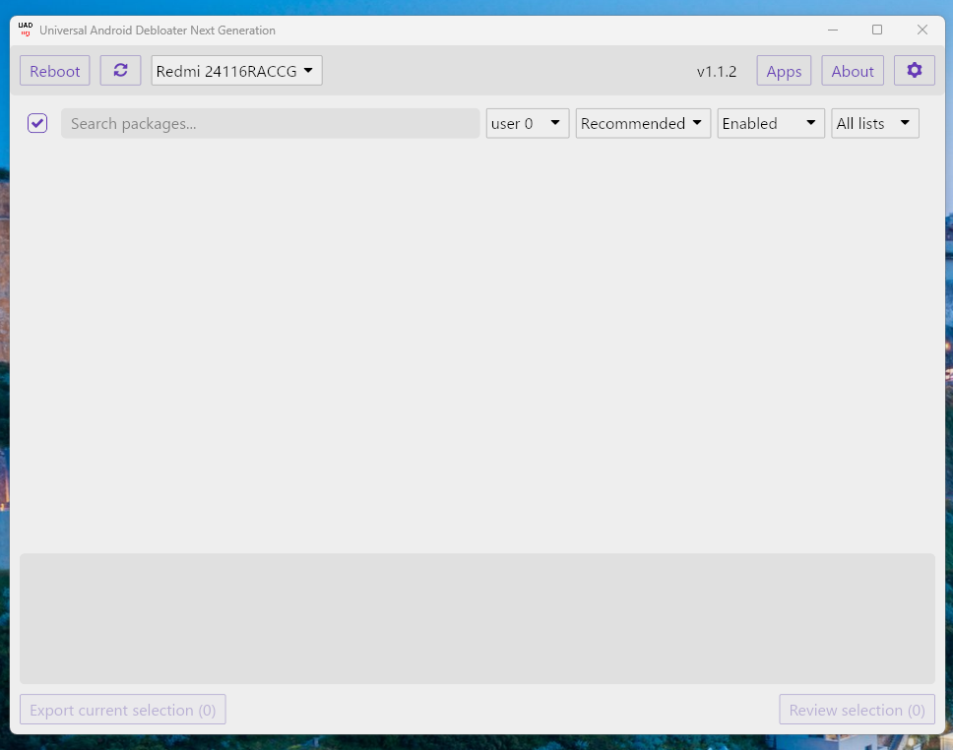
Task: Click the v1.1.2 version label
Action: [716, 71]
